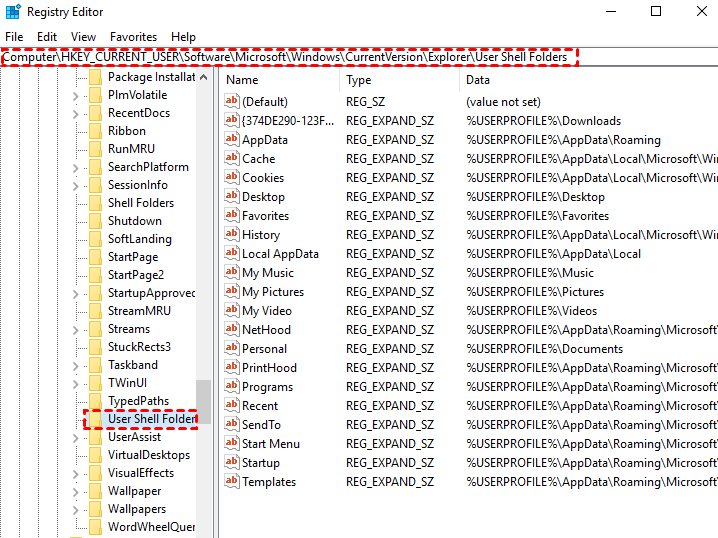
Task: Click the string icon of NetHood value
Action: pyautogui.click(x=232, y=329)
